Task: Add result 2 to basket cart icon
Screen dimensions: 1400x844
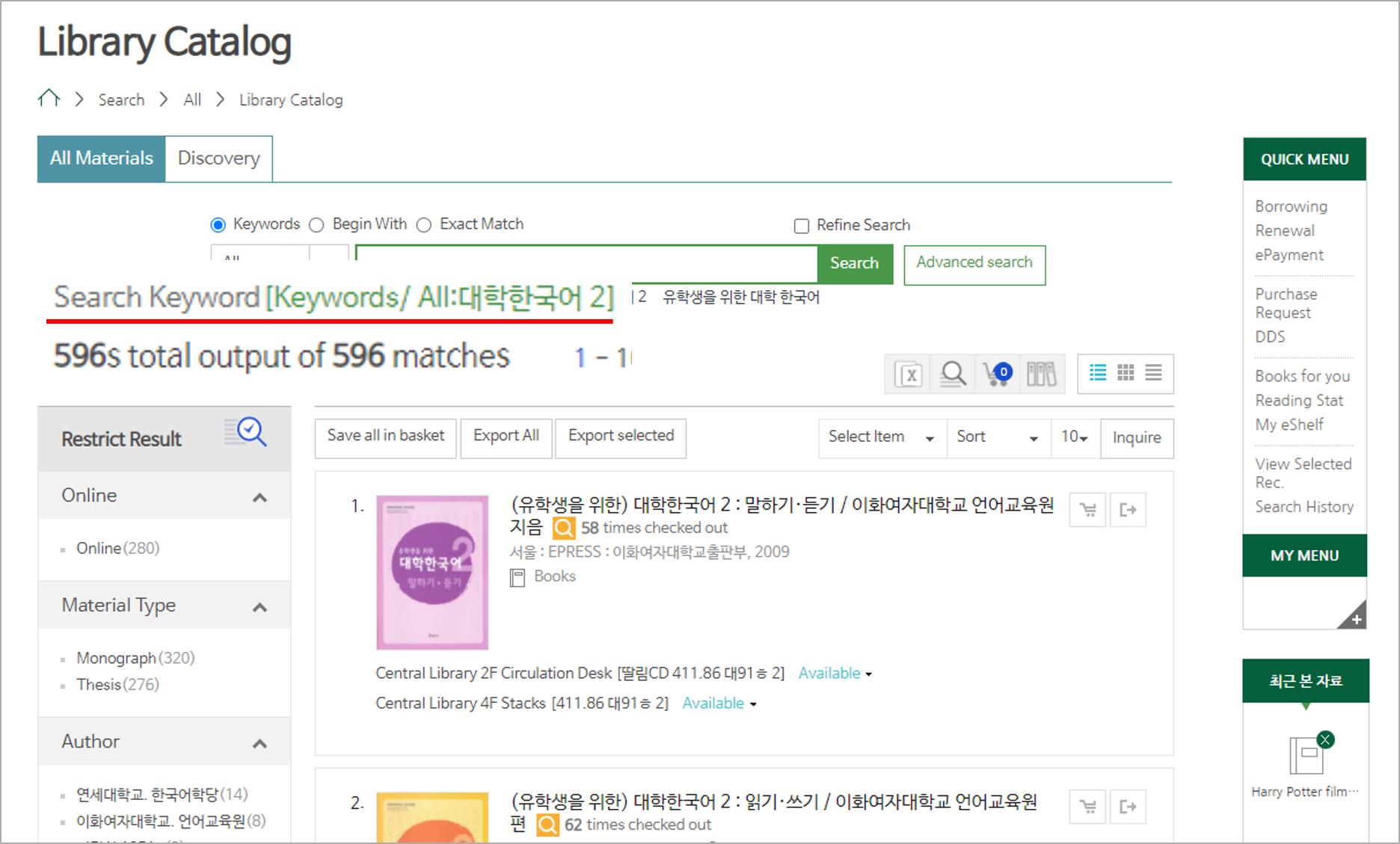Action: tap(1088, 807)
